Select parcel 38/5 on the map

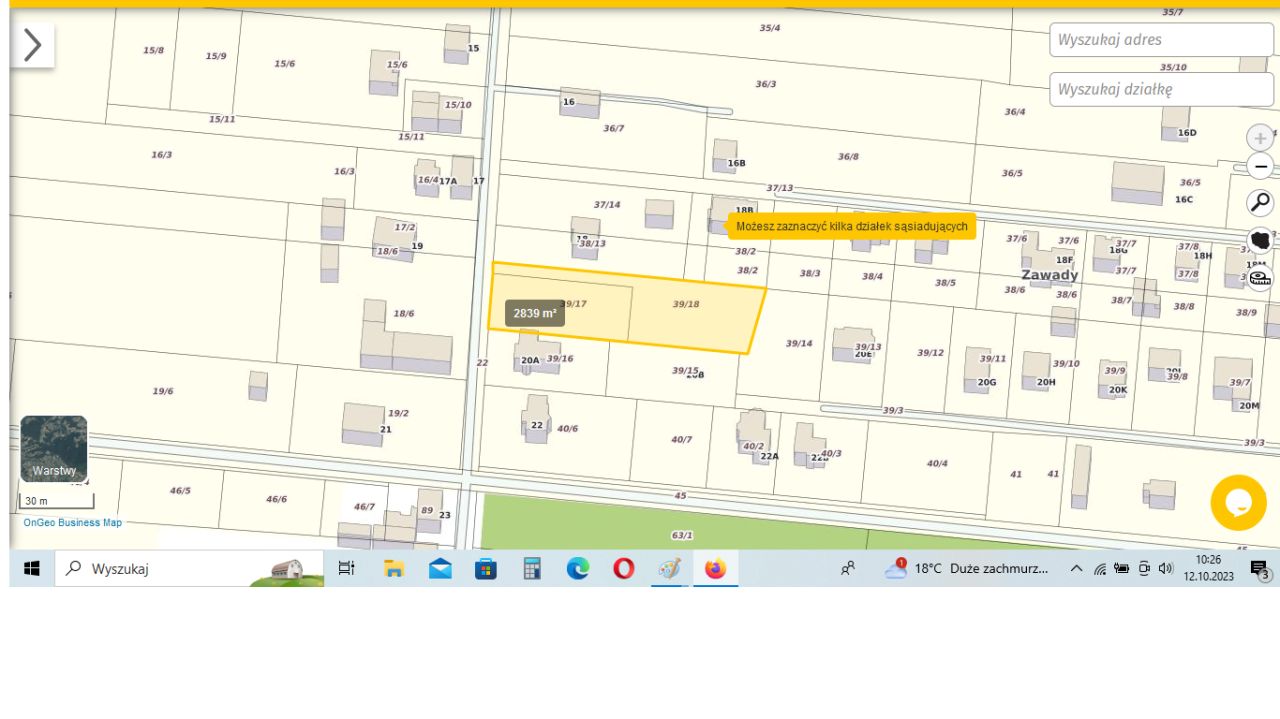pyautogui.click(x=945, y=282)
